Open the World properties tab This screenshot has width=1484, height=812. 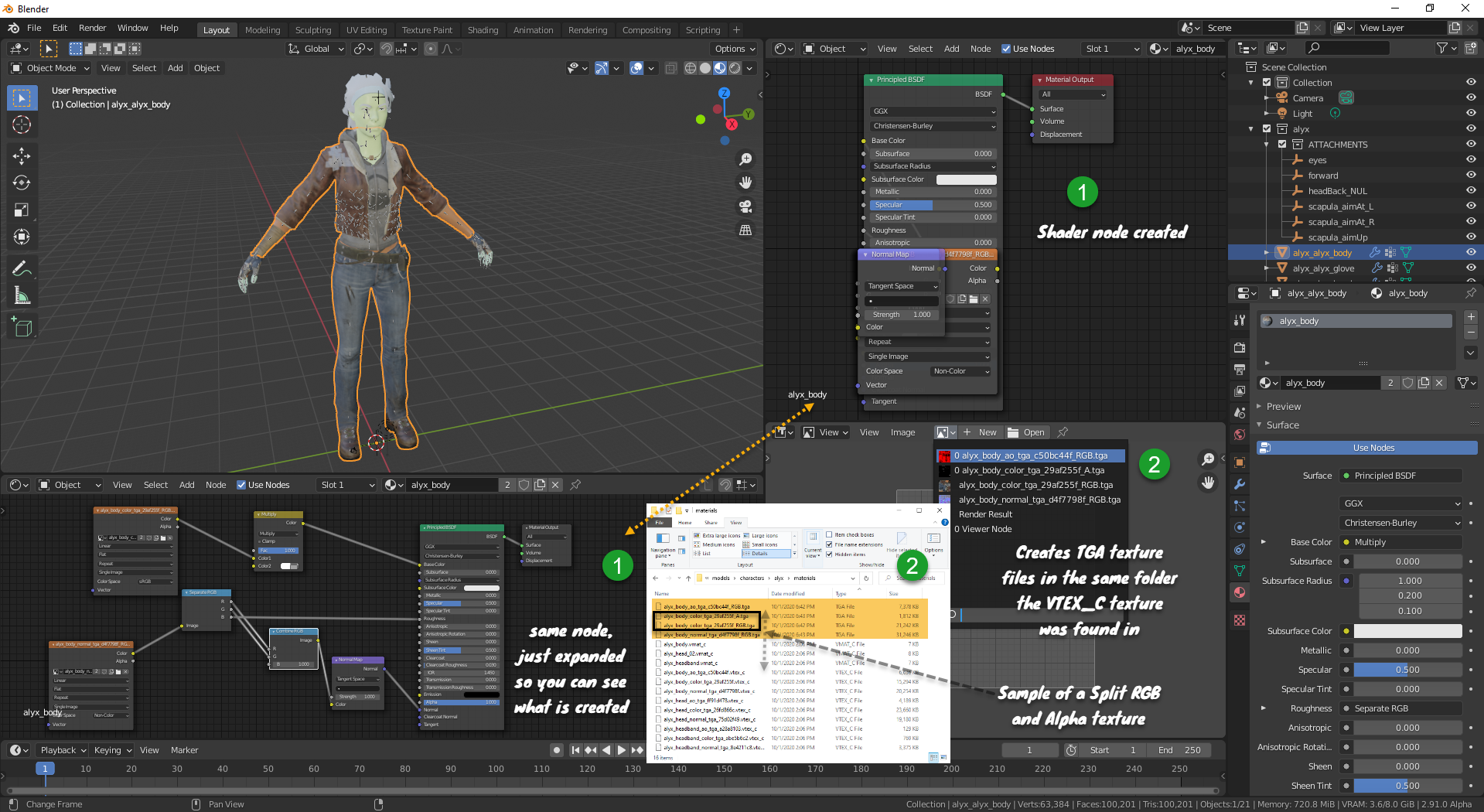pyautogui.click(x=1240, y=435)
